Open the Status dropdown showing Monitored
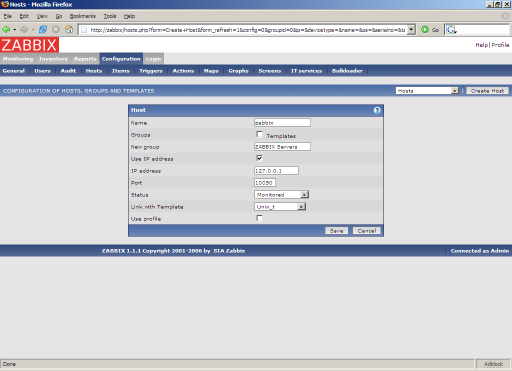512x371 pixels. pyautogui.click(x=282, y=195)
